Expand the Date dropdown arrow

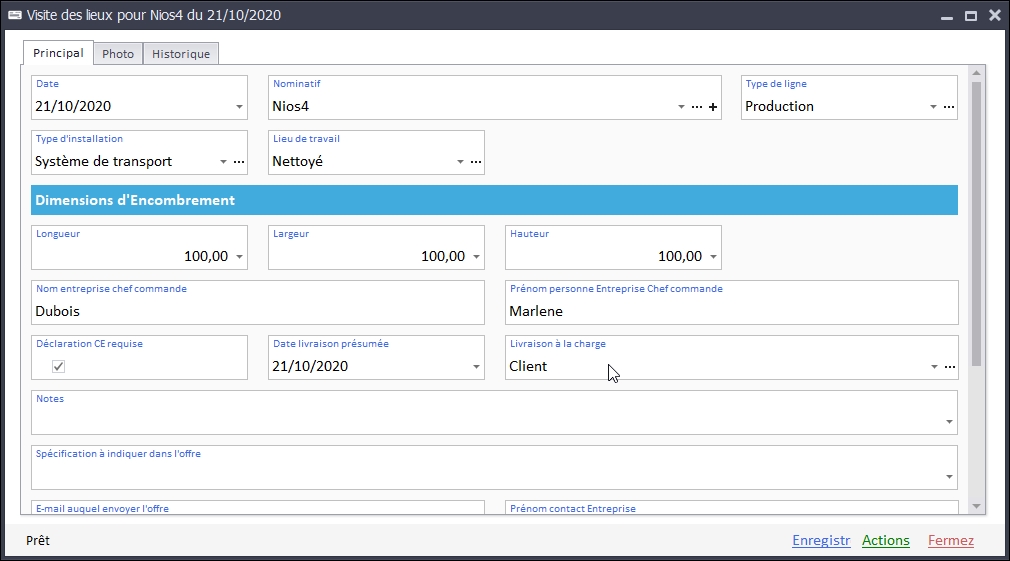point(239,107)
